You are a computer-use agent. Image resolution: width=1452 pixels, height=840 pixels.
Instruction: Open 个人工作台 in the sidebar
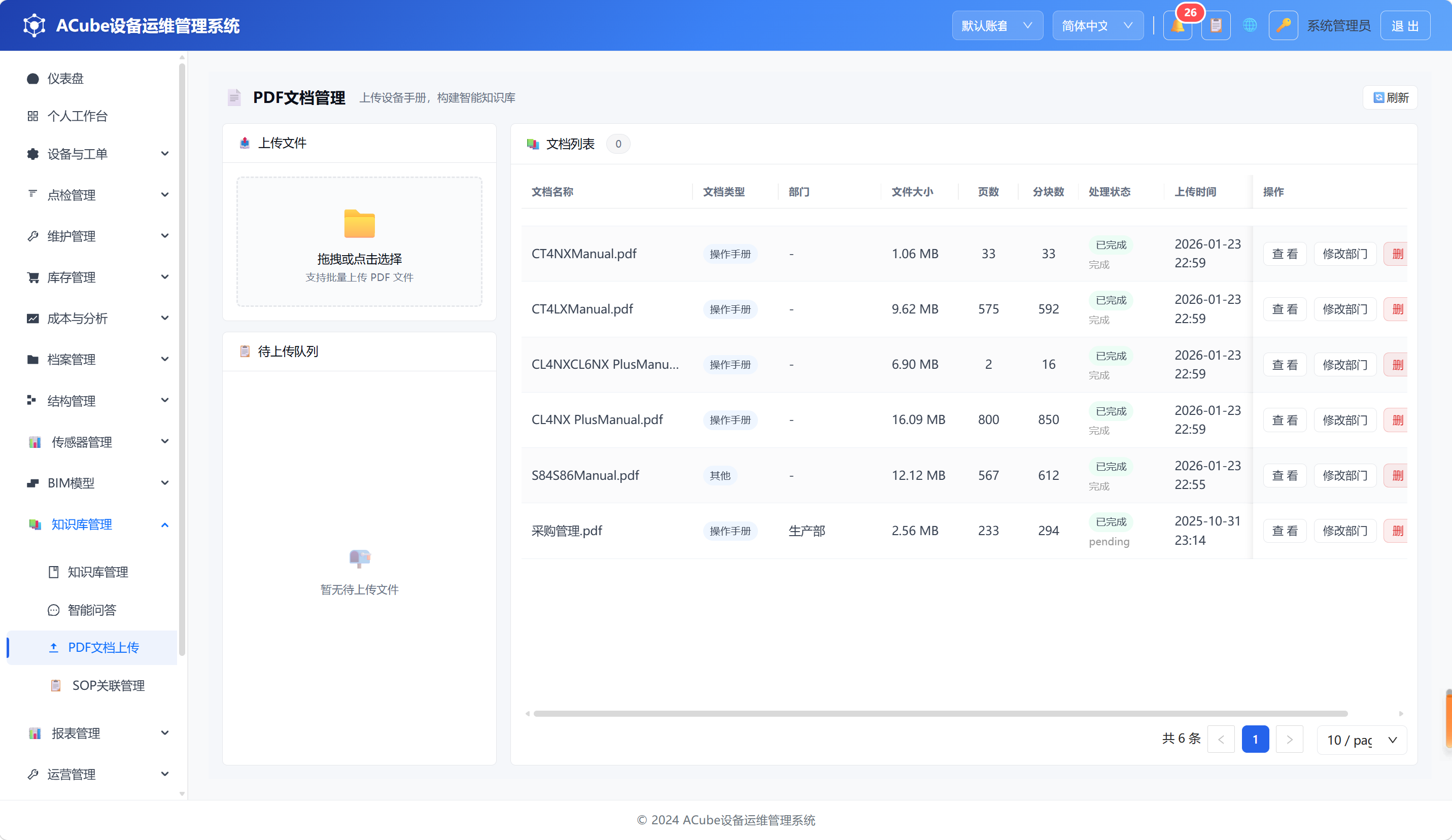92,116
